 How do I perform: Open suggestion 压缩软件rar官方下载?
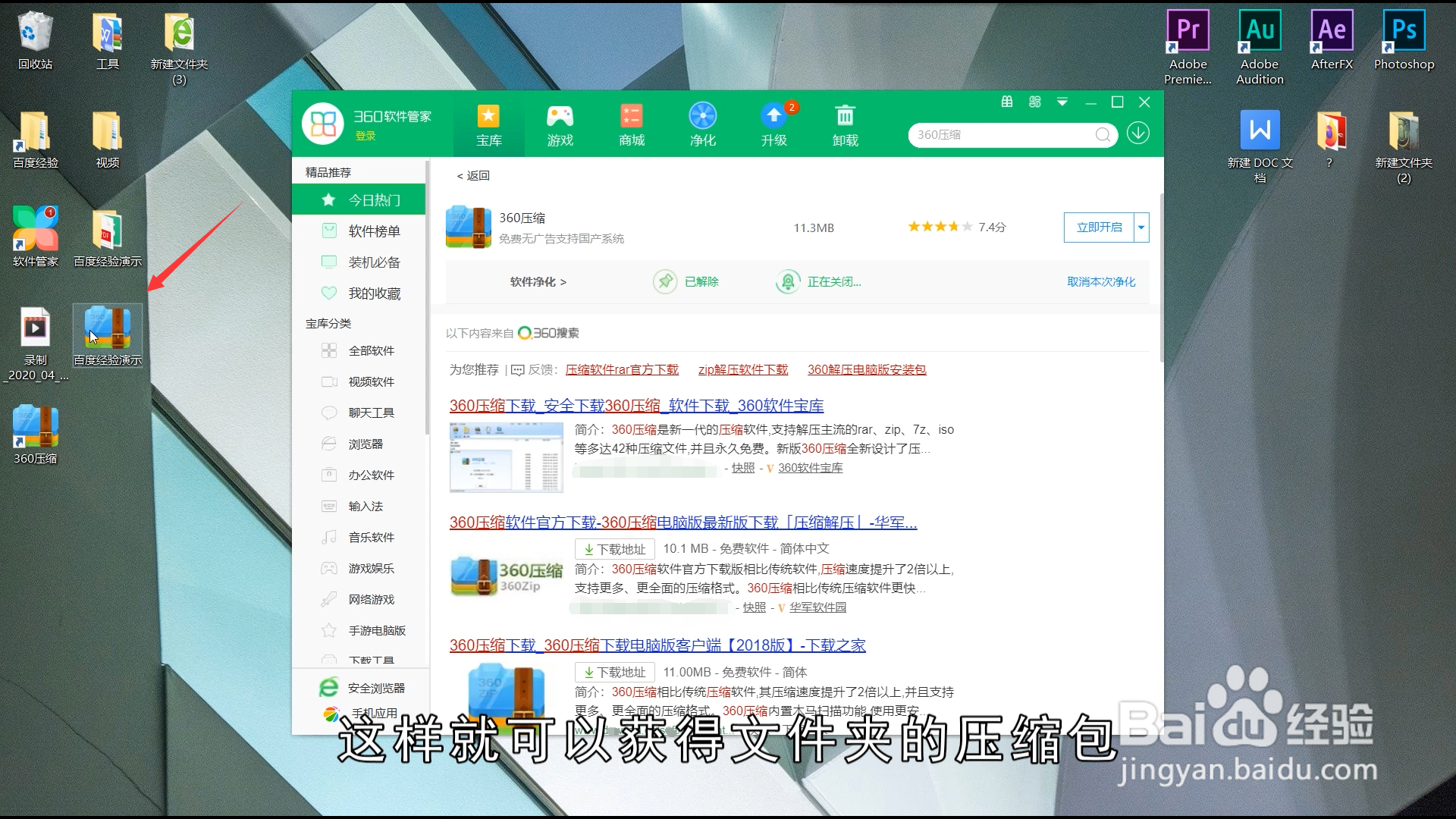pyautogui.click(x=622, y=369)
